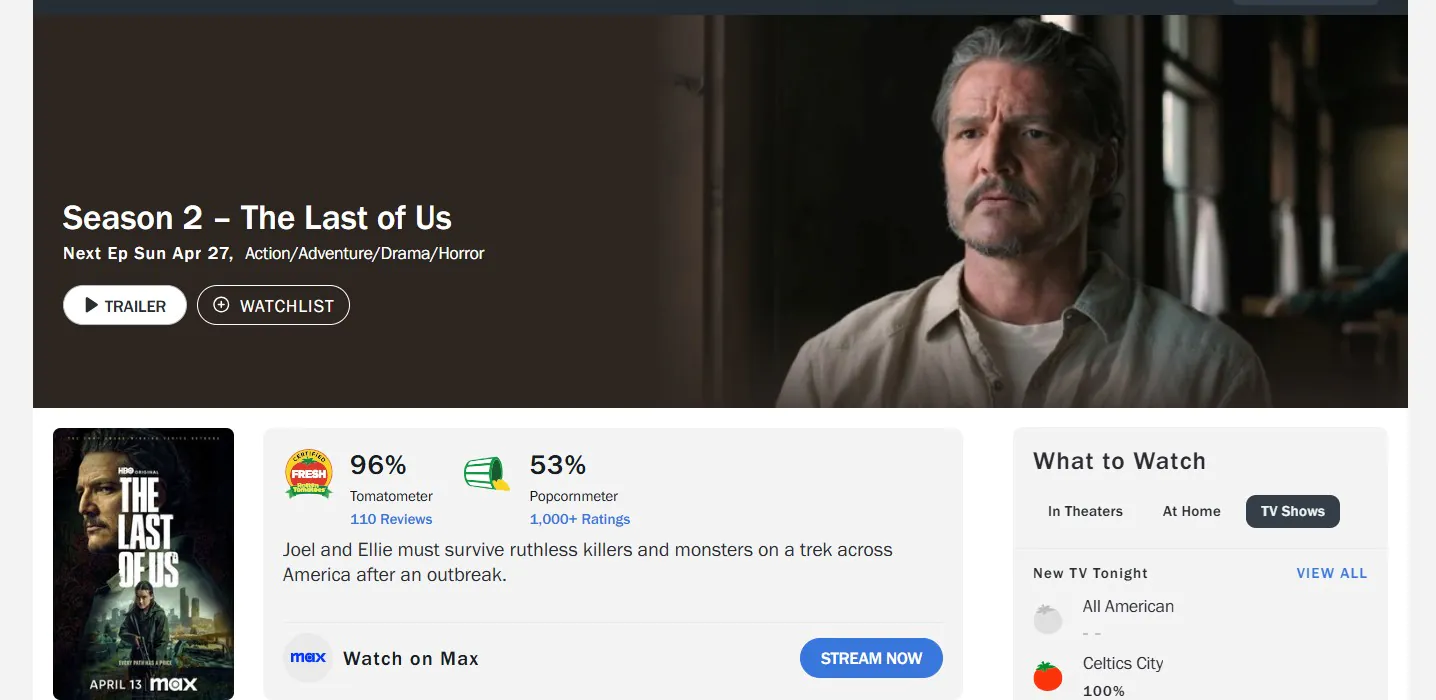Add Season 2 to Watchlist
Screen dimensions: 1436x700
(x=273, y=305)
